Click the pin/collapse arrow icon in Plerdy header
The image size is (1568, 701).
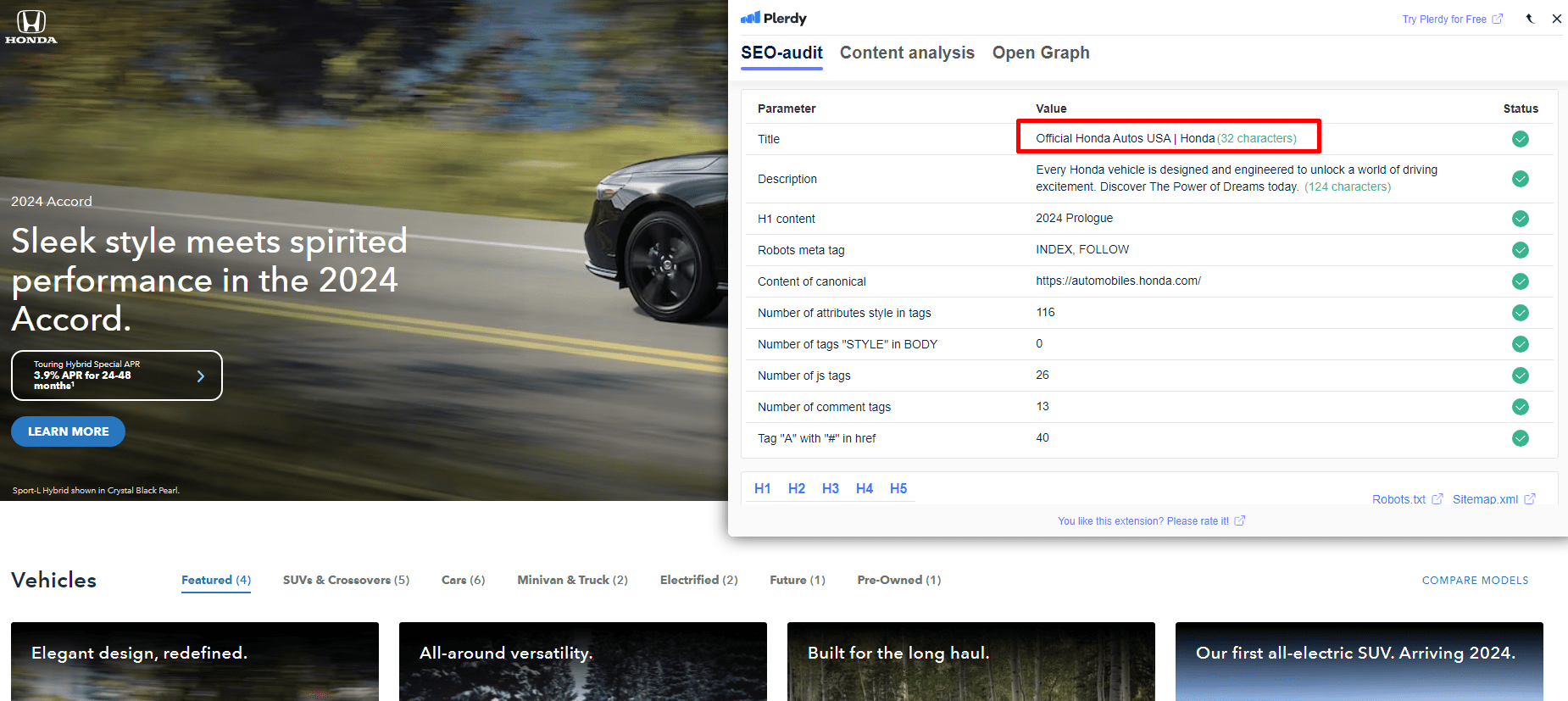(1530, 19)
